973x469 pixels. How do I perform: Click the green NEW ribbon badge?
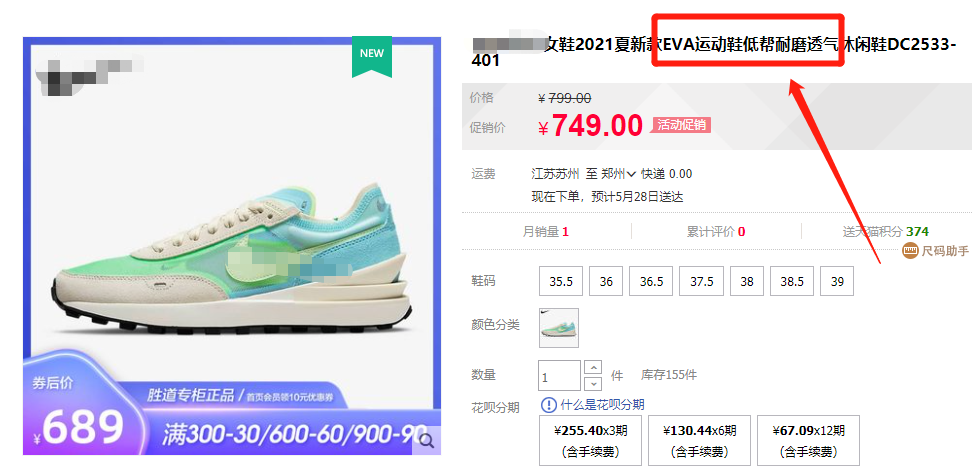(372, 57)
